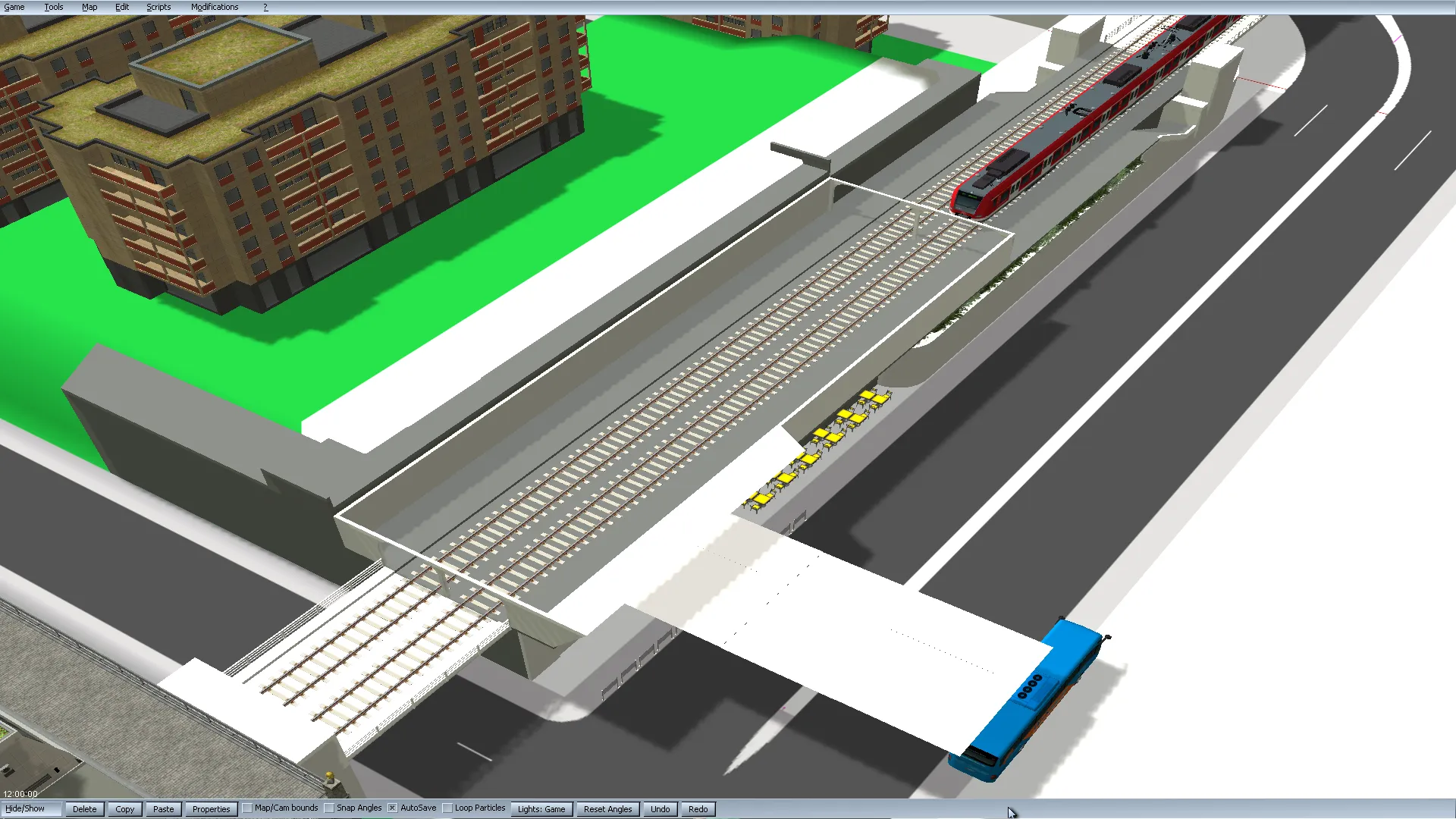Open the Game menu
Image resolution: width=1456 pixels, height=819 pixels.
14,7
